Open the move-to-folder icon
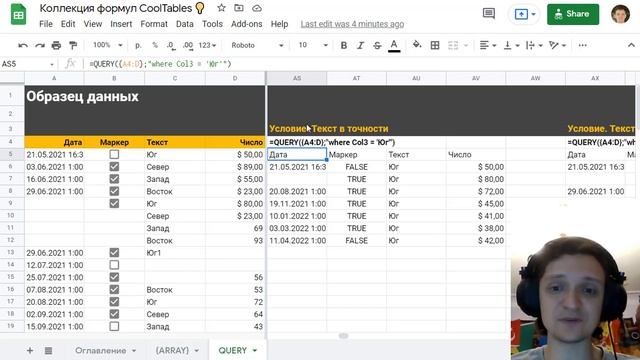Viewport: 640px width, 360px height. click(x=239, y=8)
